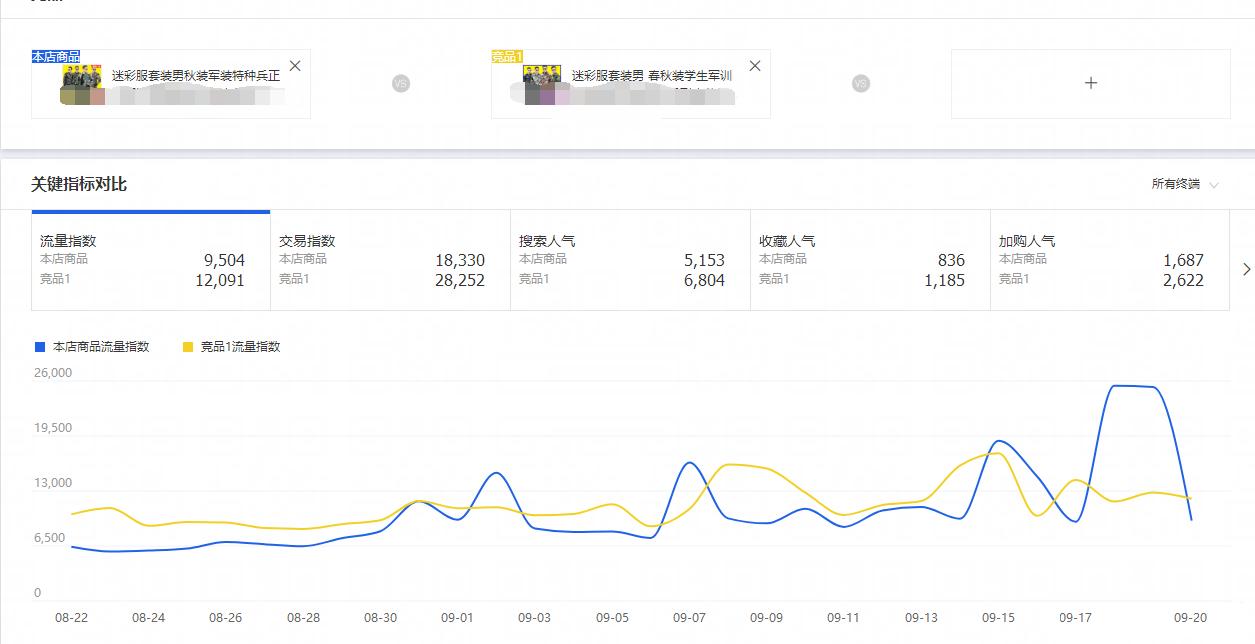Toggle the 竞品1流量指数 legend series
This screenshot has height=644, width=1255.
click(x=240, y=347)
